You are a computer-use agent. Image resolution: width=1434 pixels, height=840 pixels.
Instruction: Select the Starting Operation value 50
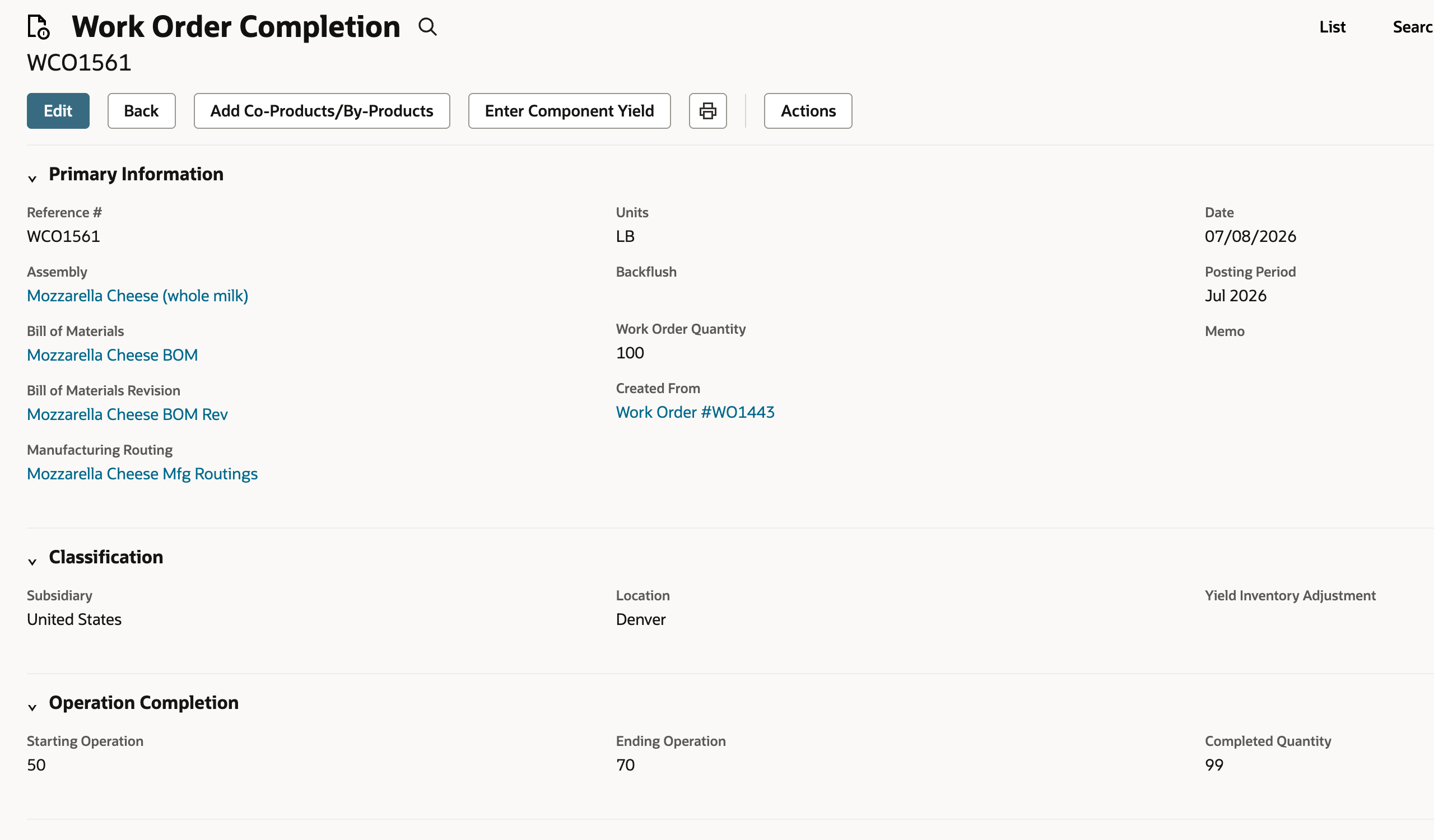click(x=36, y=765)
